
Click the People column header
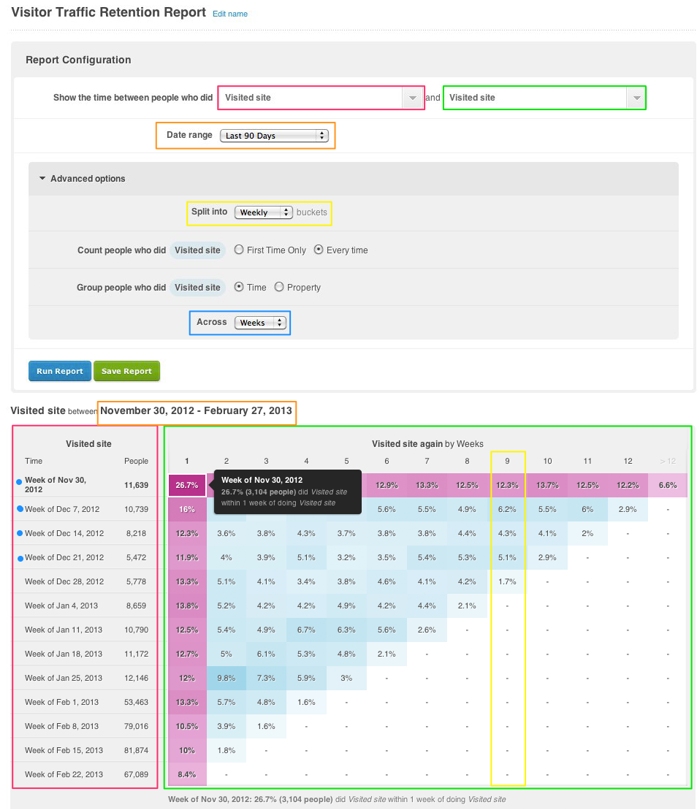[136, 461]
